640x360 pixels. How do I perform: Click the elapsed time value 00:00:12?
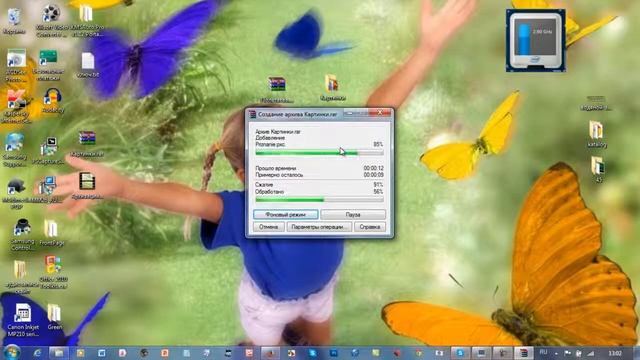click(x=373, y=168)
